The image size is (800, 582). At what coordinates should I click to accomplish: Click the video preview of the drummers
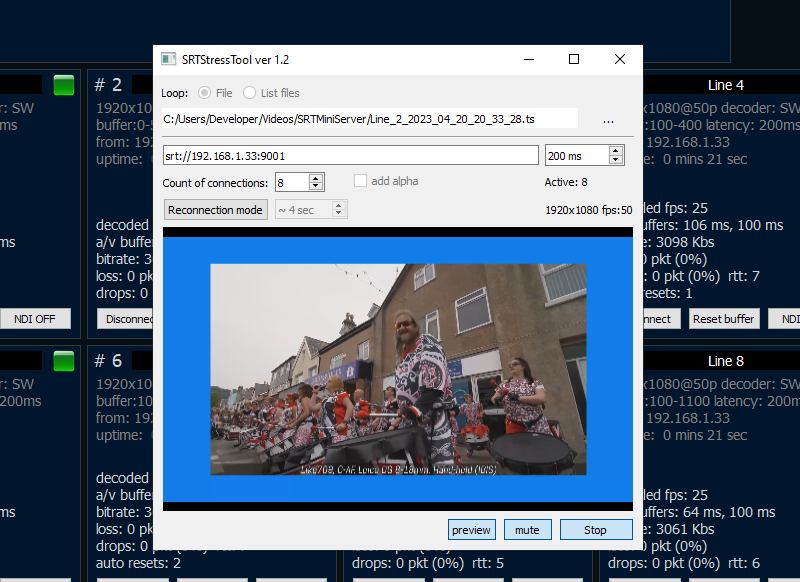[398, 369]
